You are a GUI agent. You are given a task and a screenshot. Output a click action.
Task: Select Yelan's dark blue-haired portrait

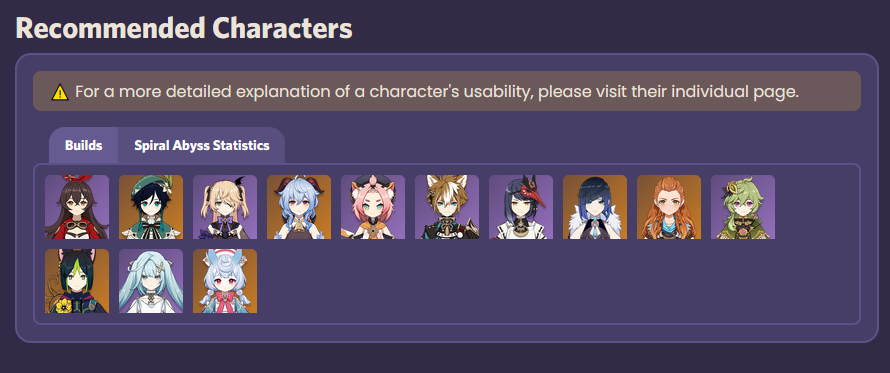(595, 207)
